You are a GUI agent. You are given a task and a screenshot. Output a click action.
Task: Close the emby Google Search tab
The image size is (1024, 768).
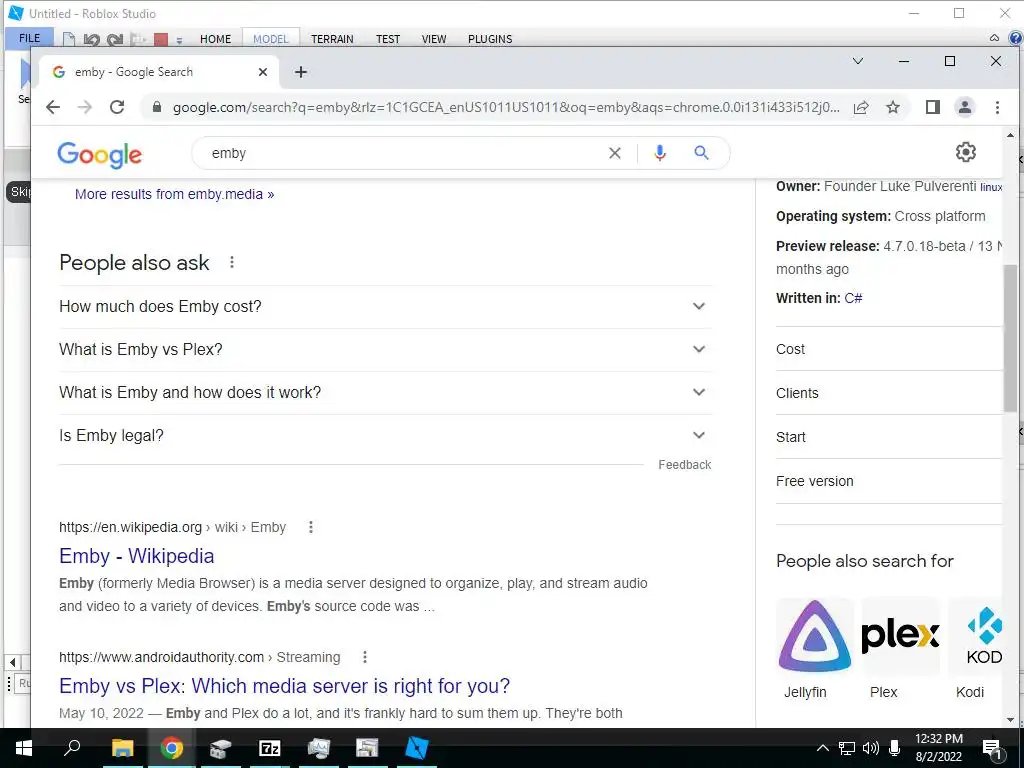(263, 72)
